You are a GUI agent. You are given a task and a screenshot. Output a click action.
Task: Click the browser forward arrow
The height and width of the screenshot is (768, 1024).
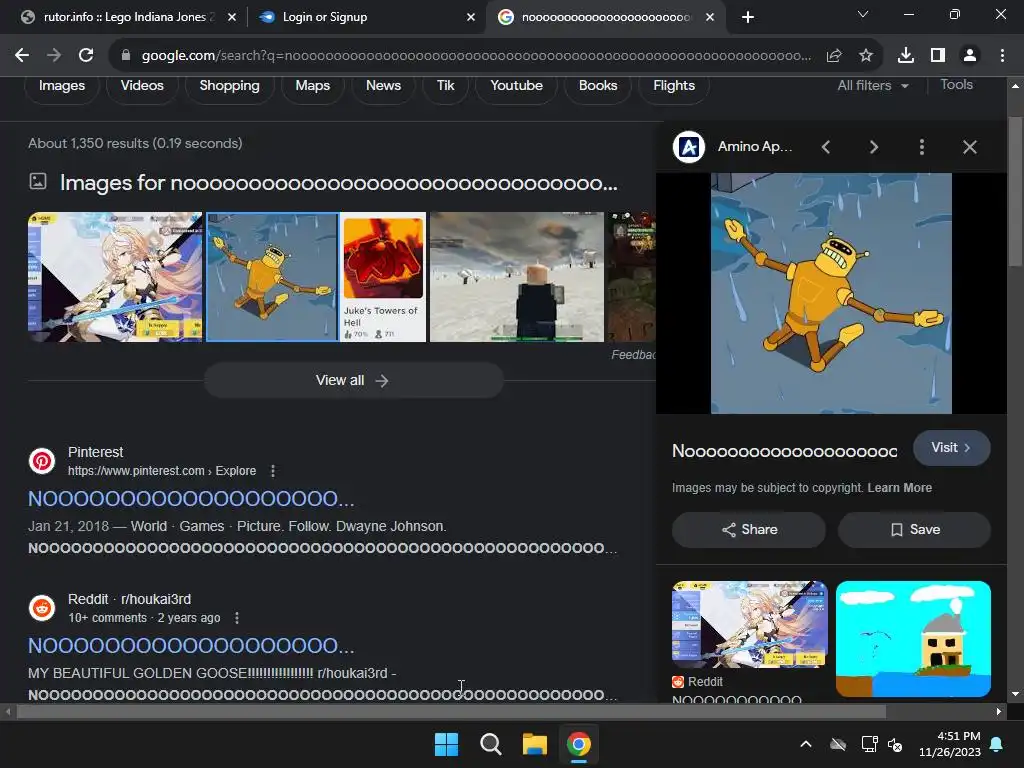pyautogui.click(x=54, y=56)
